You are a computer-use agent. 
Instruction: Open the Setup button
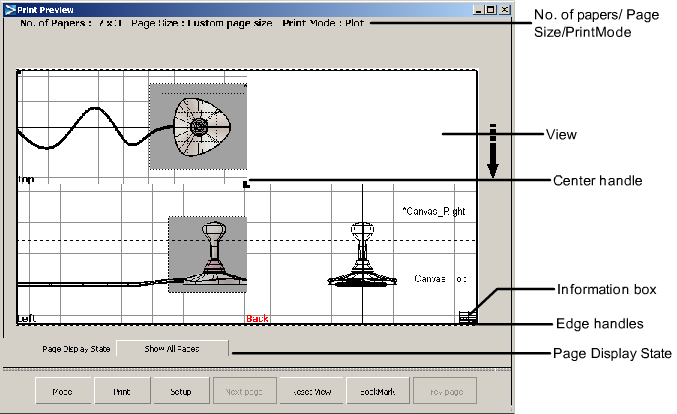pos(181,391)
